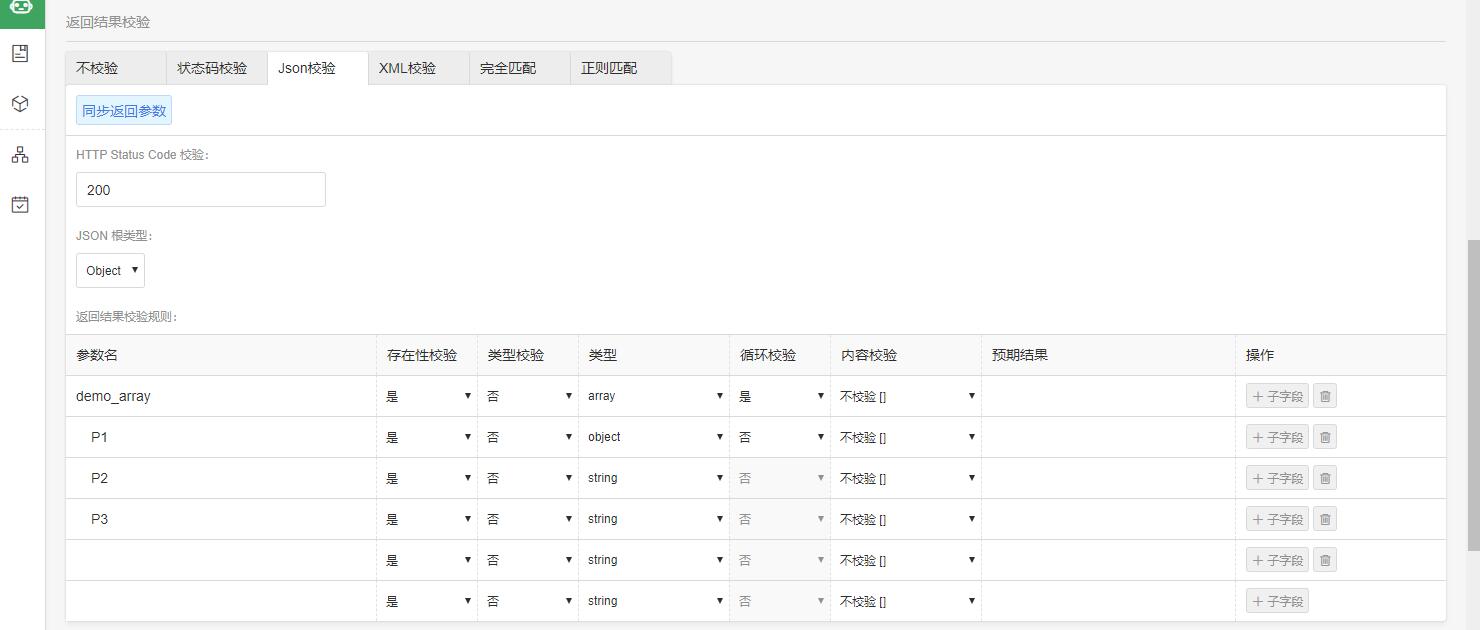Open the hierarchy tree icon in the sidebar
The height and width of the screenshot is (630, 1480).
point(20,155)
